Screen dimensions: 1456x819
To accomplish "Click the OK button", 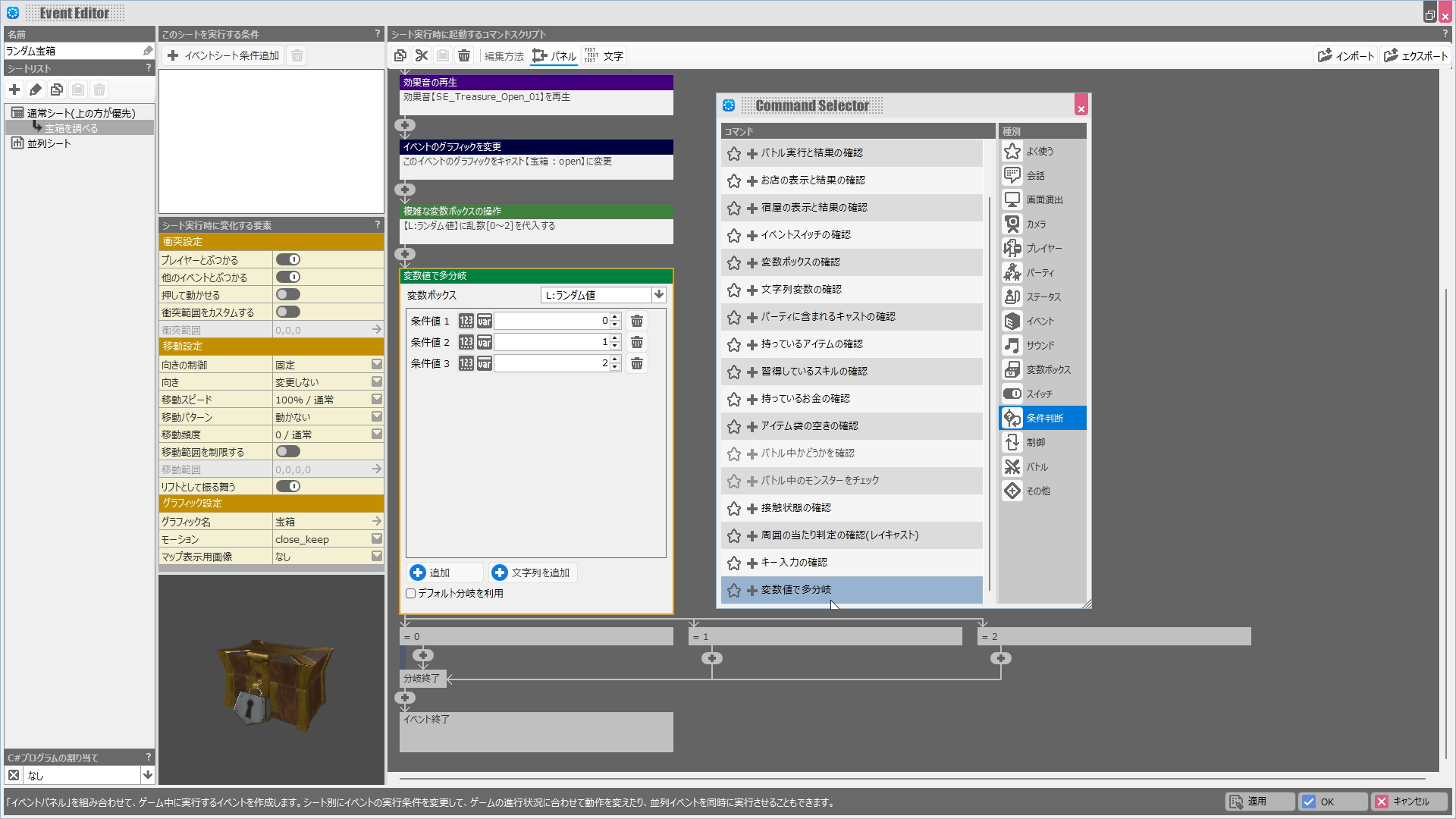I will coord(1332,802).
